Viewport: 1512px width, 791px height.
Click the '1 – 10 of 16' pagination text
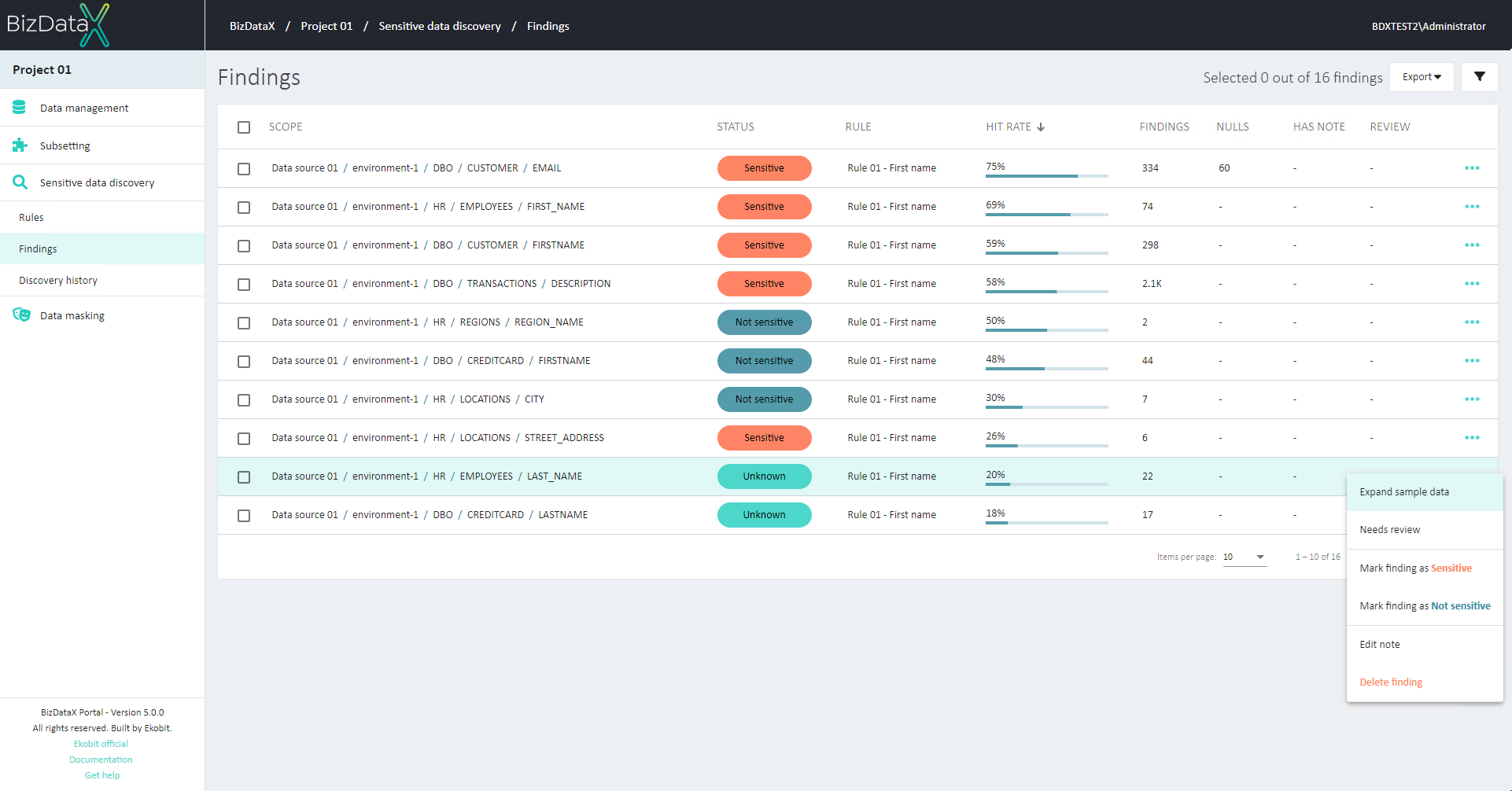(1318, 557)
